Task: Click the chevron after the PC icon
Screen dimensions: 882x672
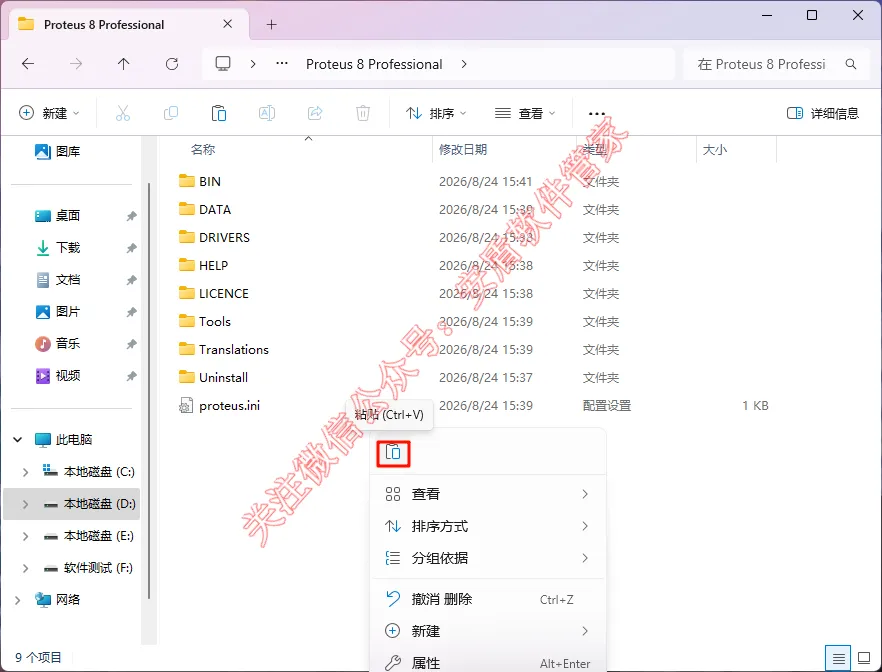Action: [253, 64]
